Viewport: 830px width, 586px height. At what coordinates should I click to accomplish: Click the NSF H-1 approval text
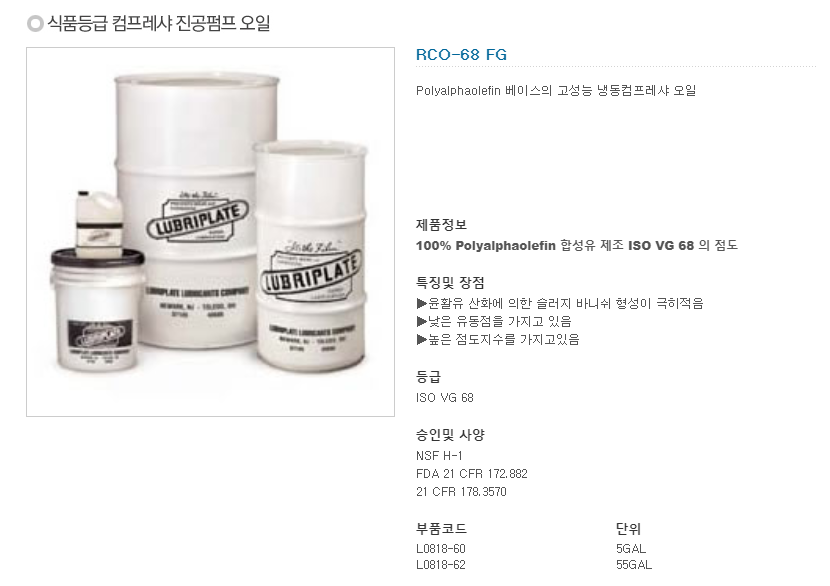[x=439, y=456]
